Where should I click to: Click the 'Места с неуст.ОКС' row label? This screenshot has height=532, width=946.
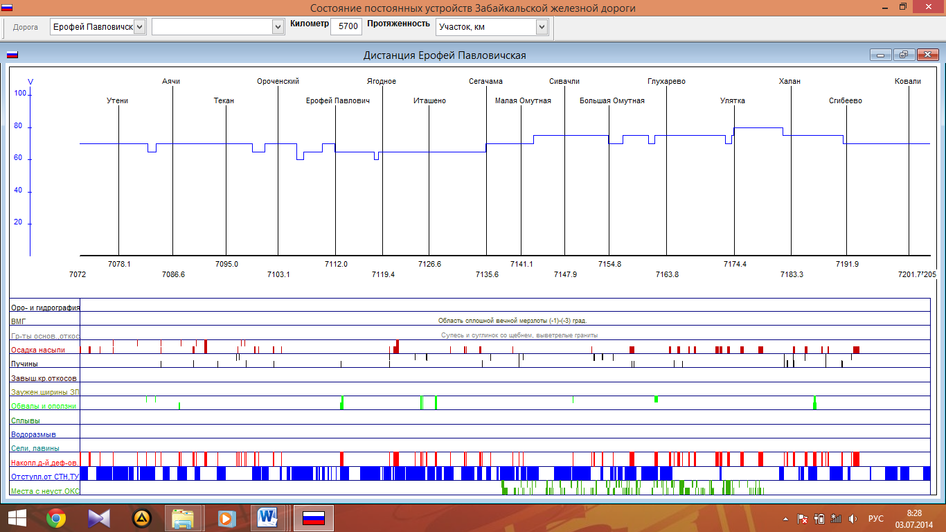pyautogui.click(x=44, y=491)
